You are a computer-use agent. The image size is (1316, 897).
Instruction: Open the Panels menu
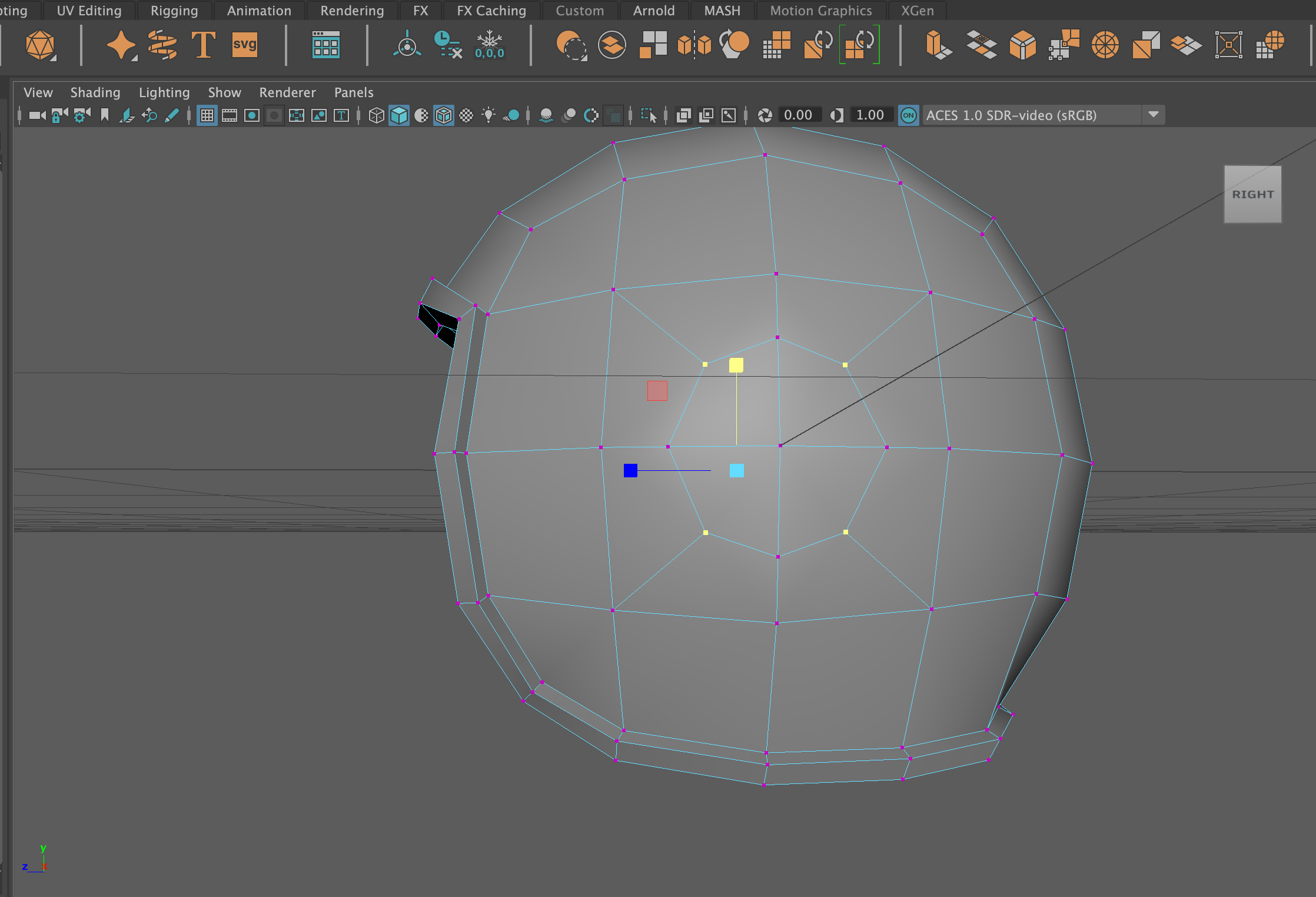354,92
